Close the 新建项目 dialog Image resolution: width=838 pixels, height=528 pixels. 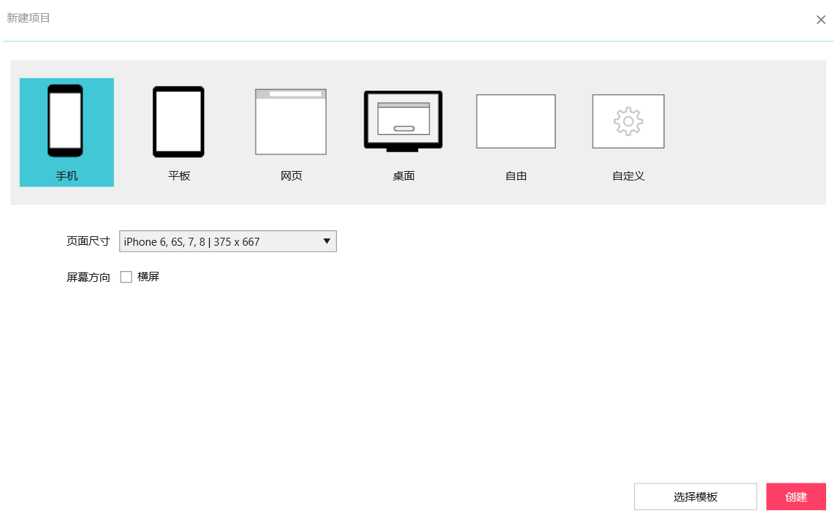click(821, 20)
